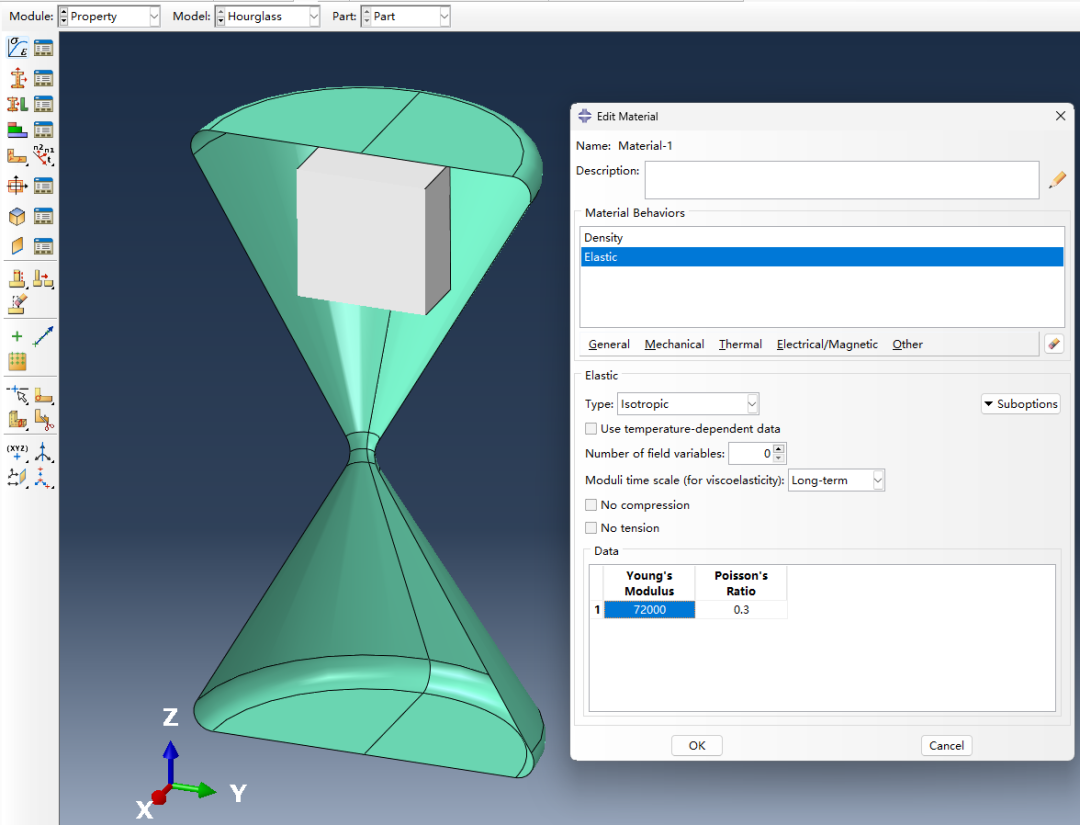1080x825 pixels.
Task: Open the Section Assignment Manager
Action: tap(43, 104)
